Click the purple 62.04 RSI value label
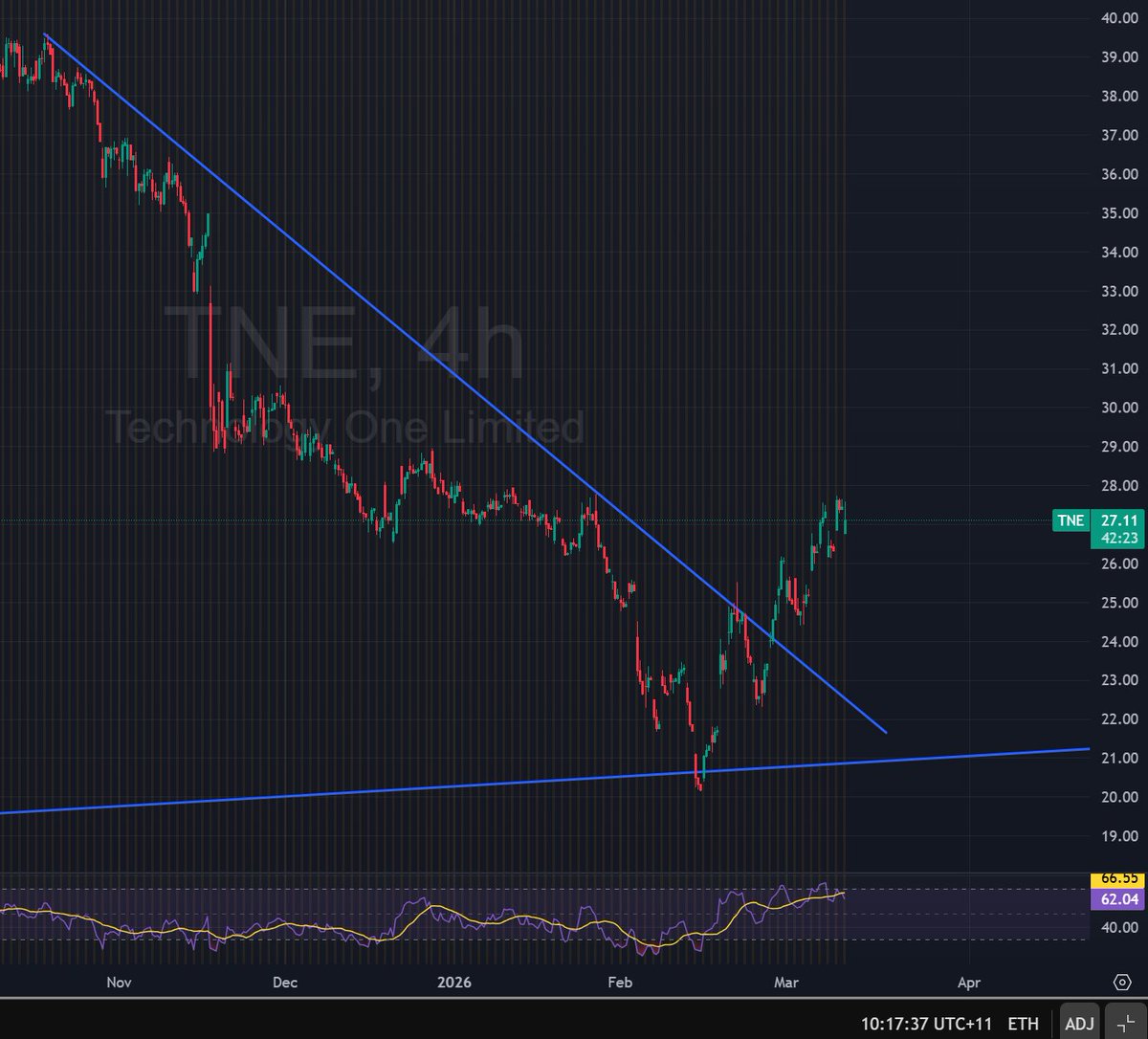This screenshot has height=1039, width=1148. click(x=1116, y=899)
